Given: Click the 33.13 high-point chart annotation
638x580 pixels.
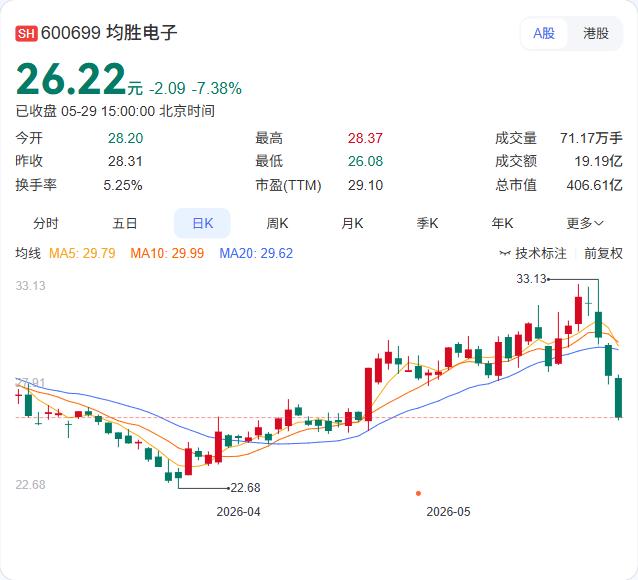Looking at the screenshot, I should tap(531, 279).
